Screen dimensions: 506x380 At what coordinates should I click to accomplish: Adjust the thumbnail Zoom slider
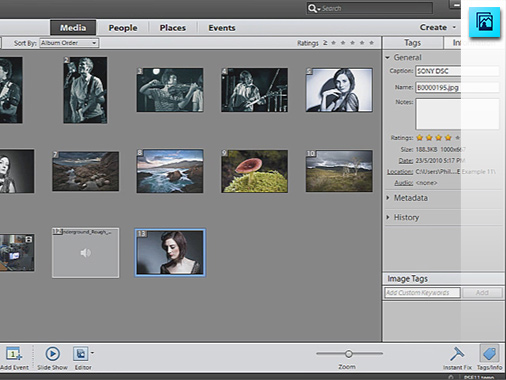(x=349, y=354)
